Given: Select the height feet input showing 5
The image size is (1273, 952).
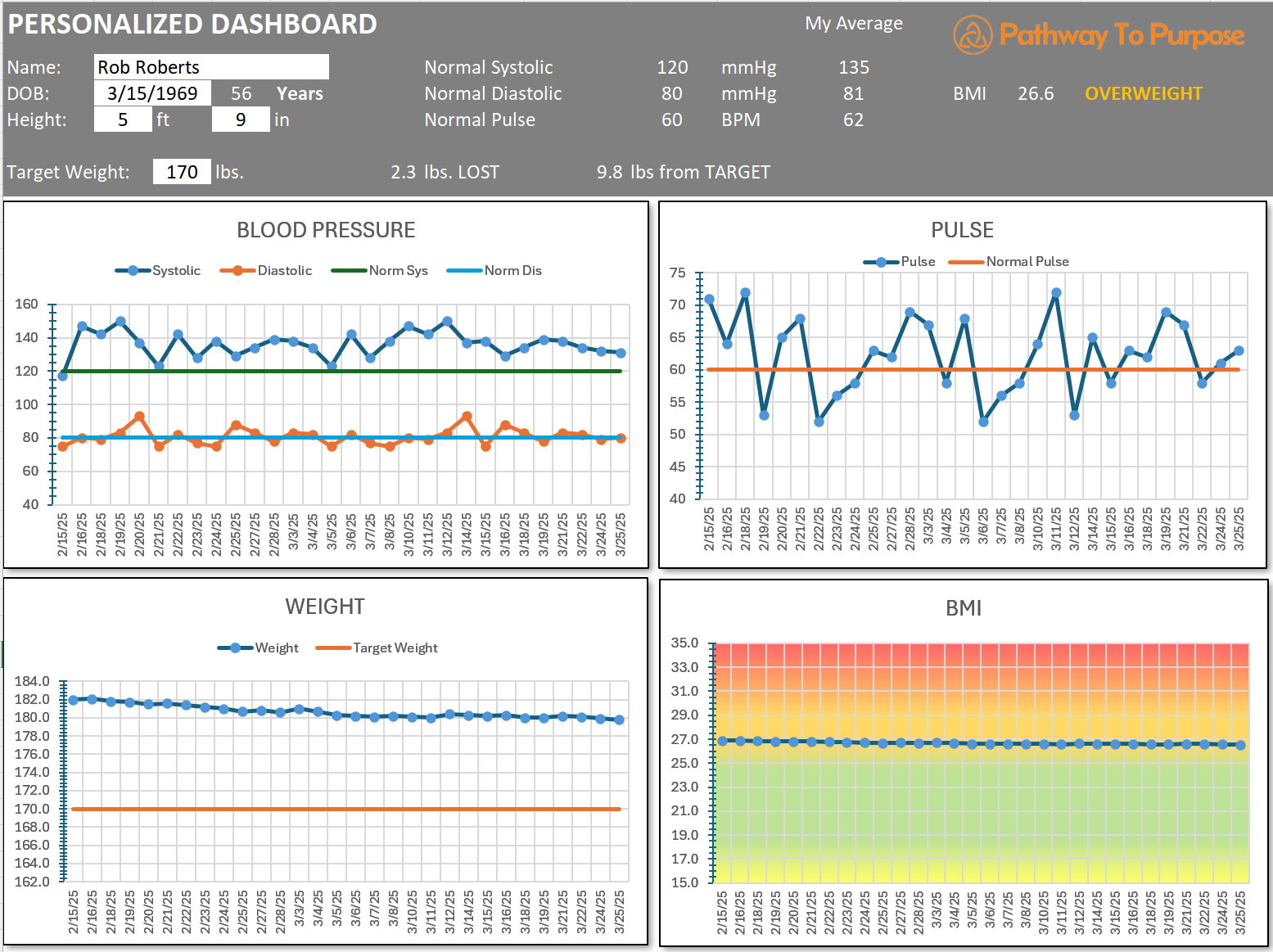Looking at the screenshot, I should [x=123, y=119].
